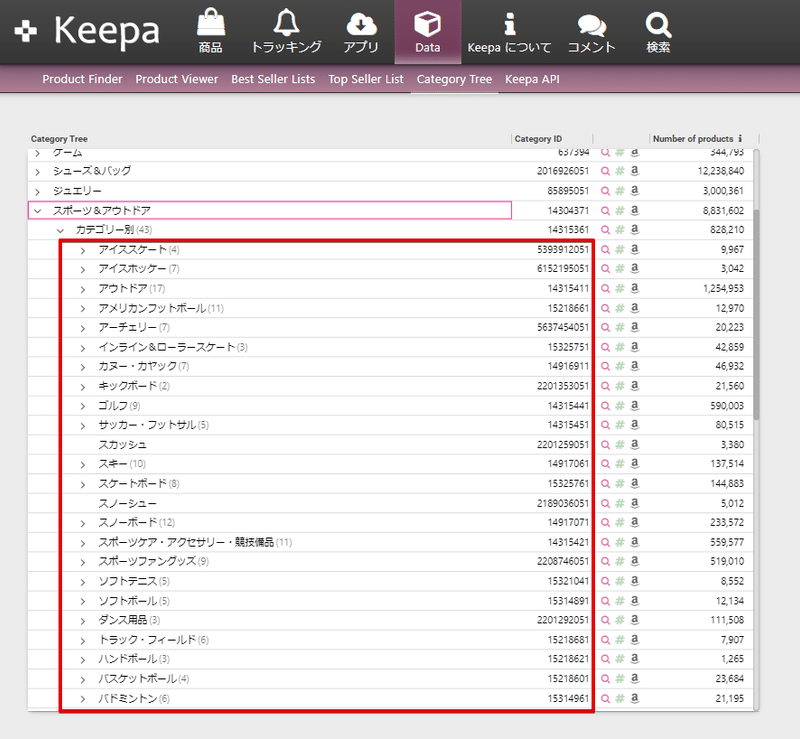Open the Top Seller List tab
The height and width of the screenshot is (739, 800).
click(366, 79)
